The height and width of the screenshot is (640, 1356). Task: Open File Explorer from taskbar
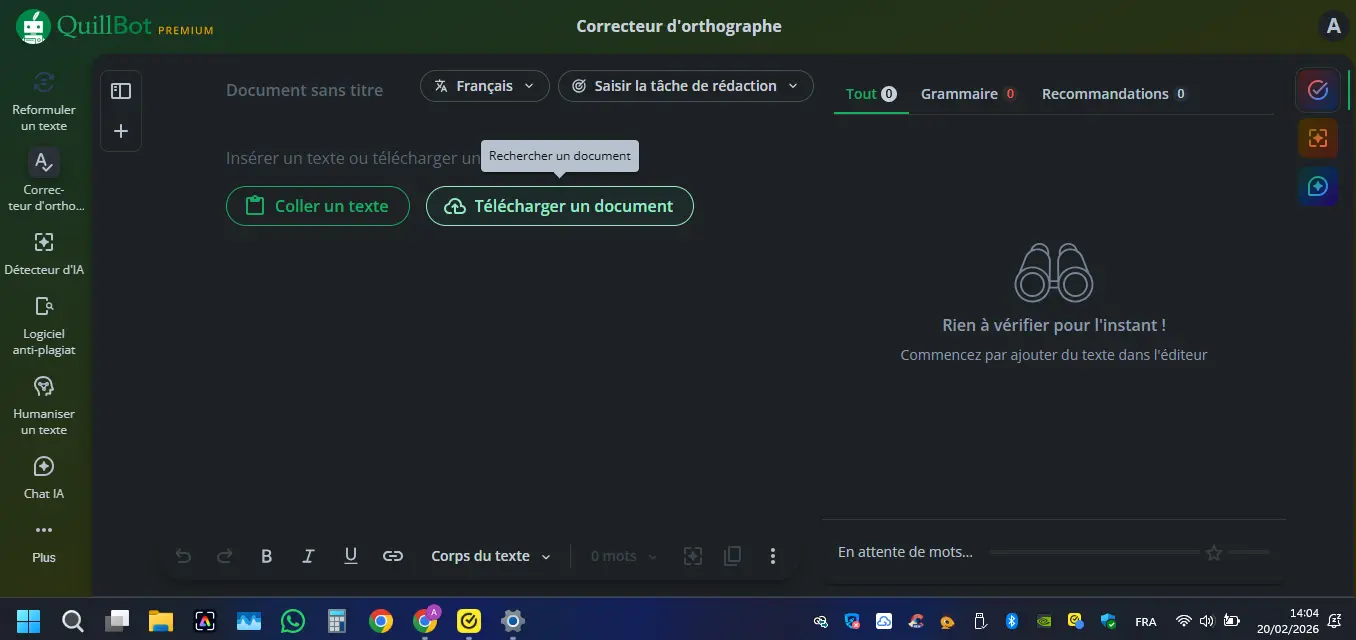coord(161,621)
